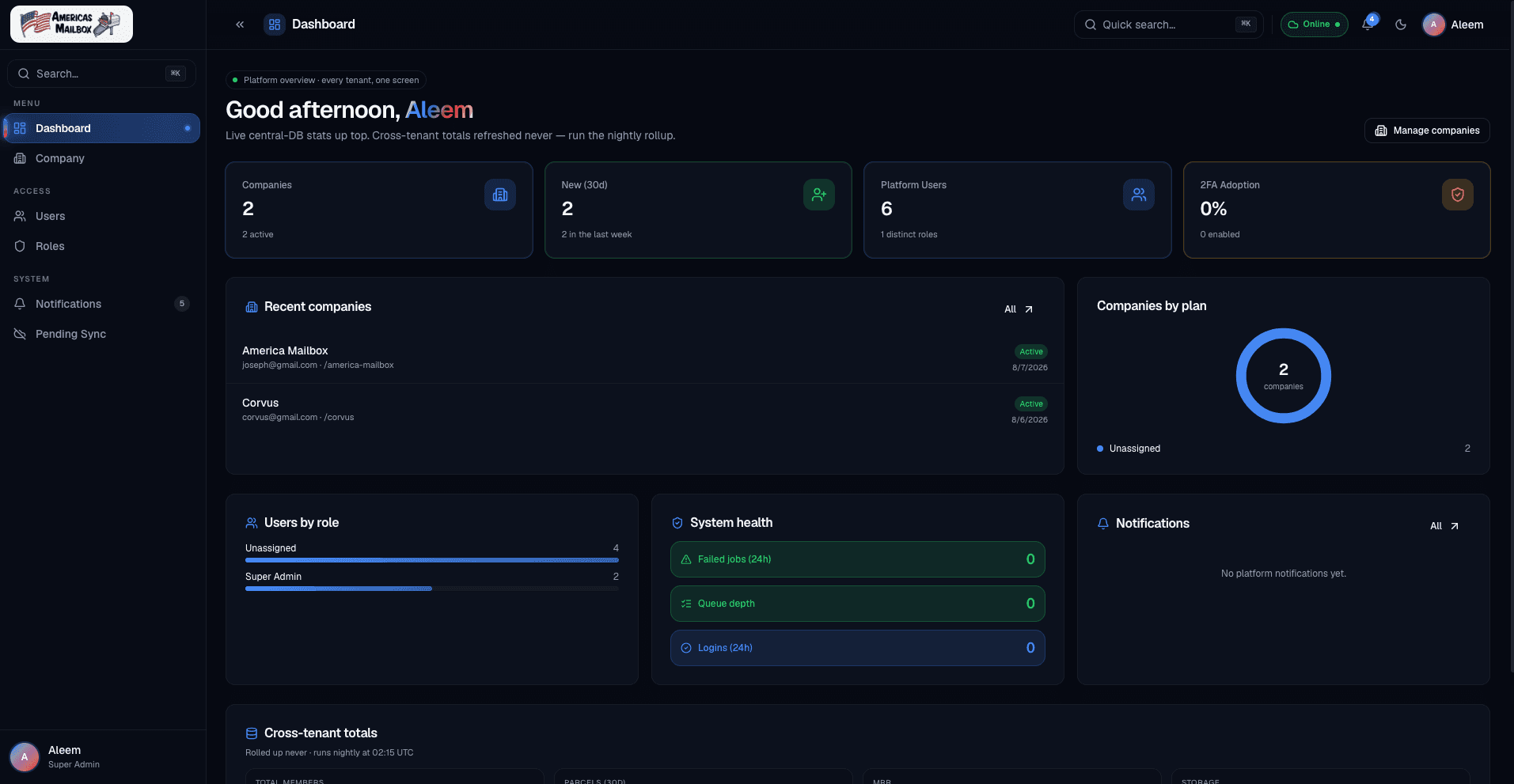Open Company menu item
1514x784 pixels.
tap(102, 158)
